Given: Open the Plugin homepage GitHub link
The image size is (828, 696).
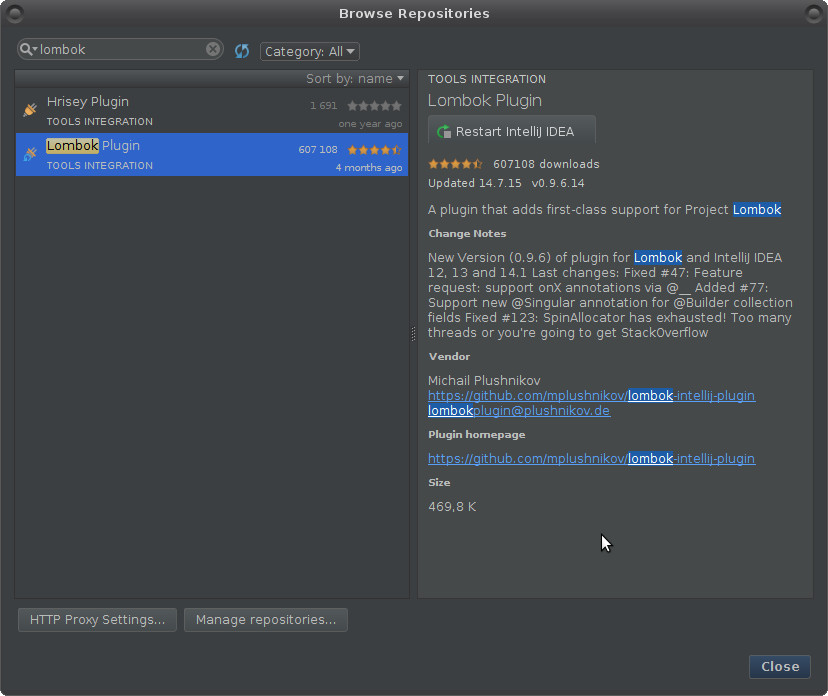Looking at the screenshot, I should 591,458.
